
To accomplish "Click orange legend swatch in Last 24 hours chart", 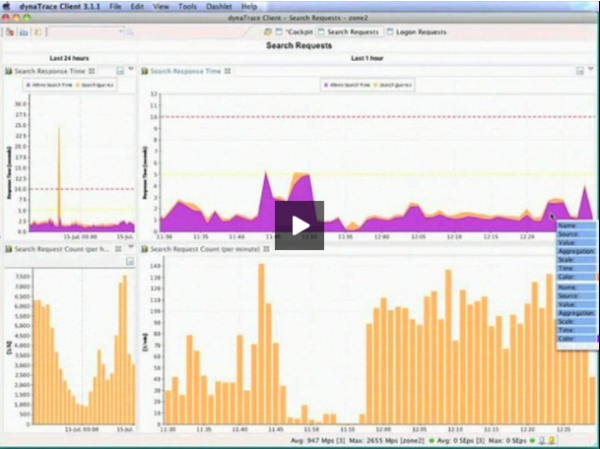I will 78,85.
